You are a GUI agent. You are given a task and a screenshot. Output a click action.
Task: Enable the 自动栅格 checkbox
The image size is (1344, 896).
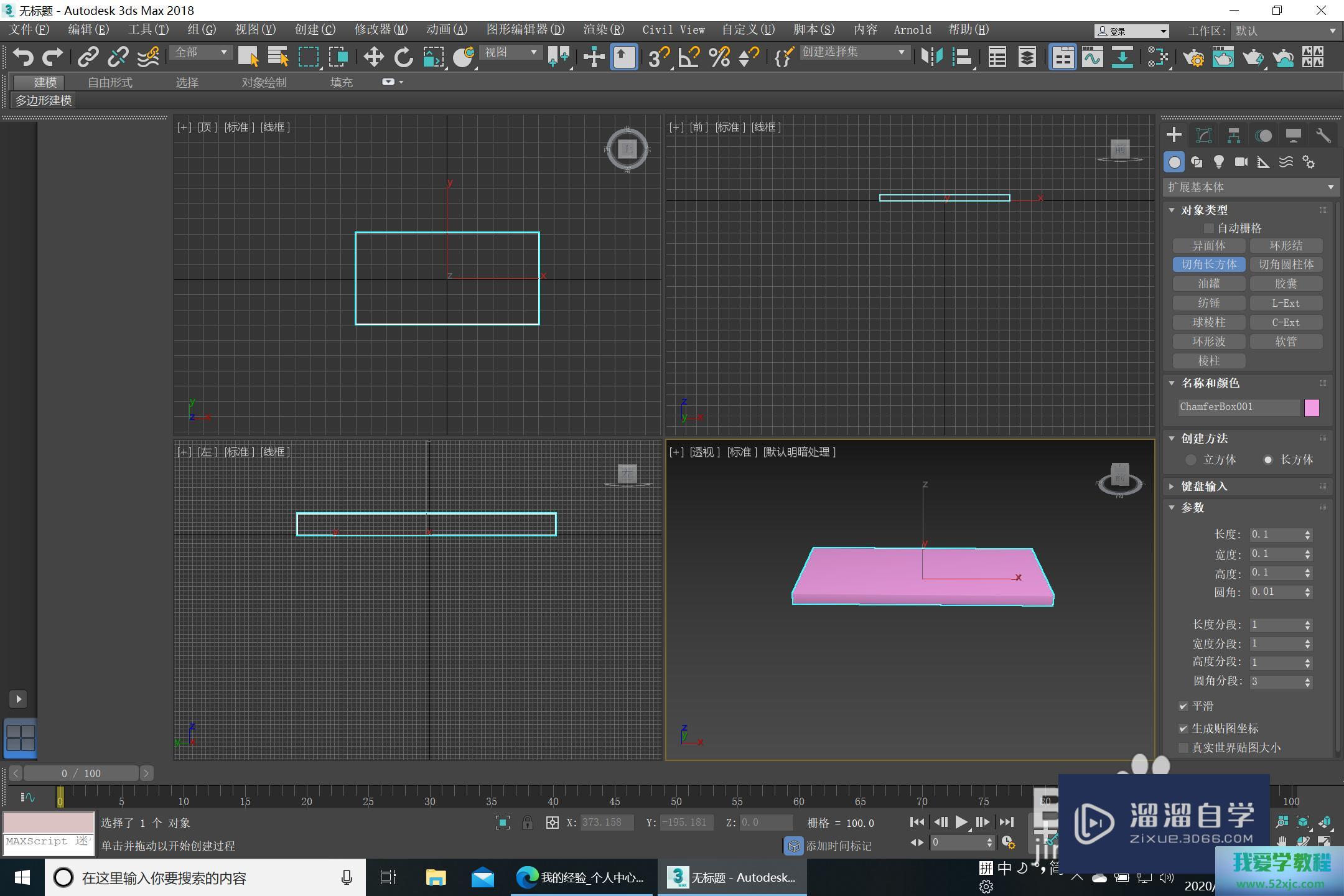click(1209, 228)
